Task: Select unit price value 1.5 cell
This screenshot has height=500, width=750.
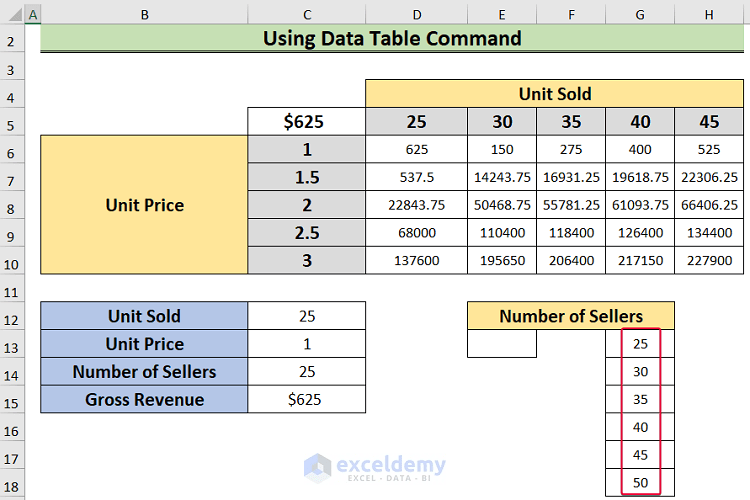Action: click(307, 177)
